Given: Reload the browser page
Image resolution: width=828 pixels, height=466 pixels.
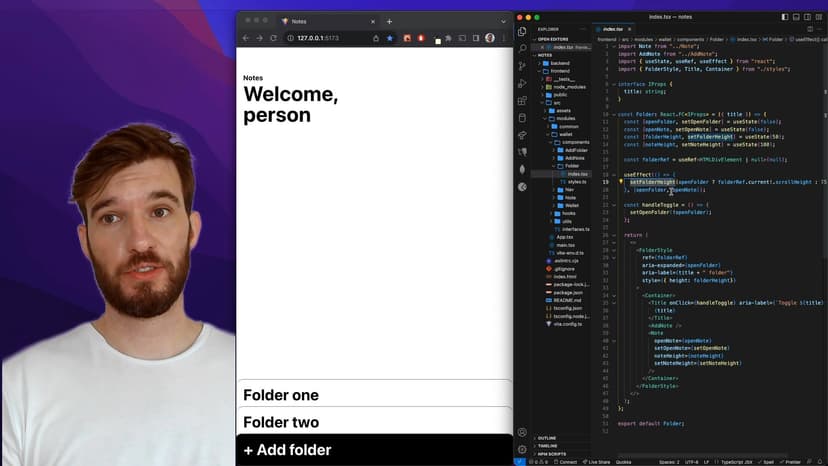Looking at the screenshot, I should click(x=272, y=38).
